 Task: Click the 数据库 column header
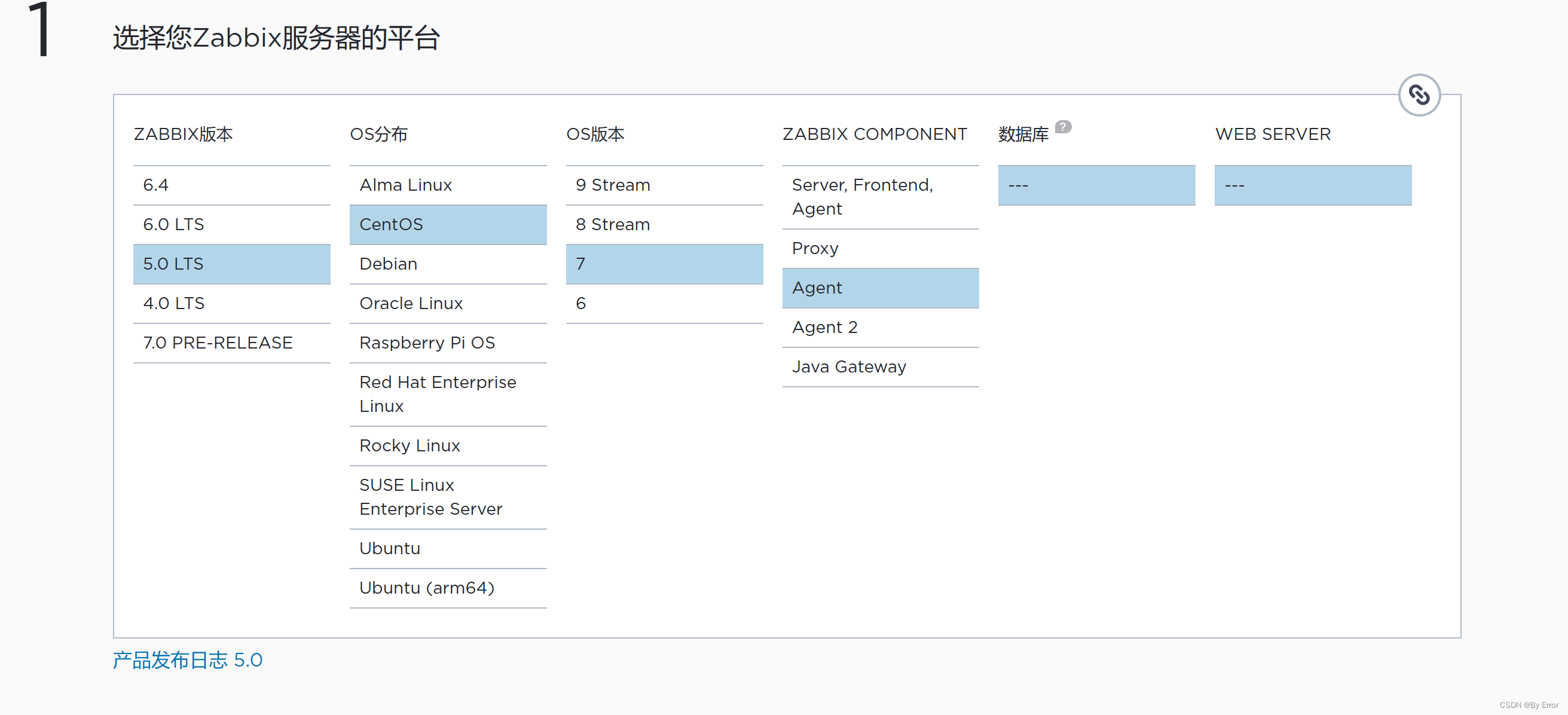click(1023, 134)
